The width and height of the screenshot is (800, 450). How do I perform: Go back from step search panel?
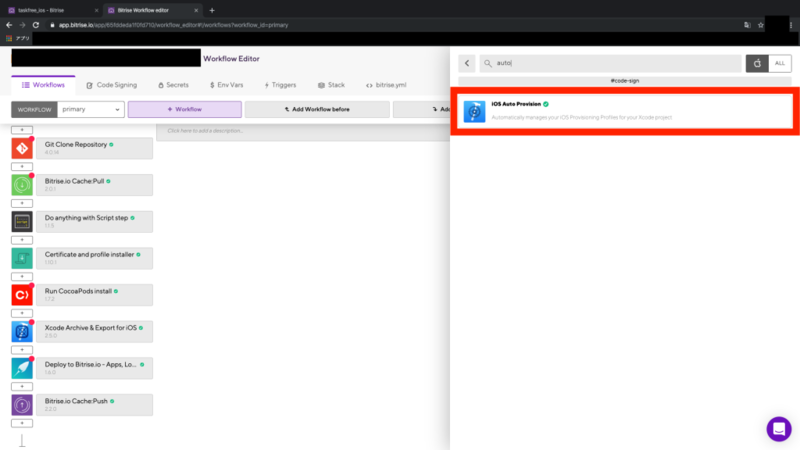point(467,63)
